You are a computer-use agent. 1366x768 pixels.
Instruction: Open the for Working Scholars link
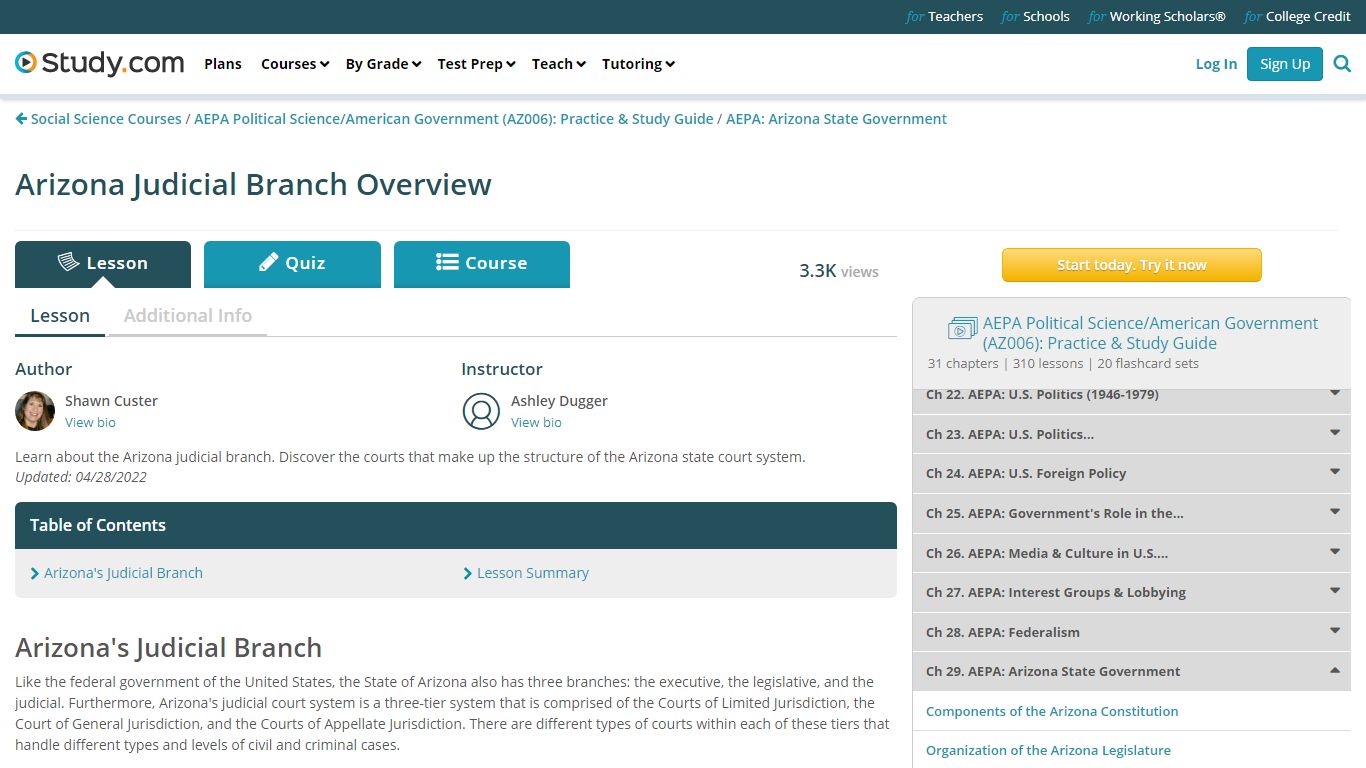tap(1157, 16)
